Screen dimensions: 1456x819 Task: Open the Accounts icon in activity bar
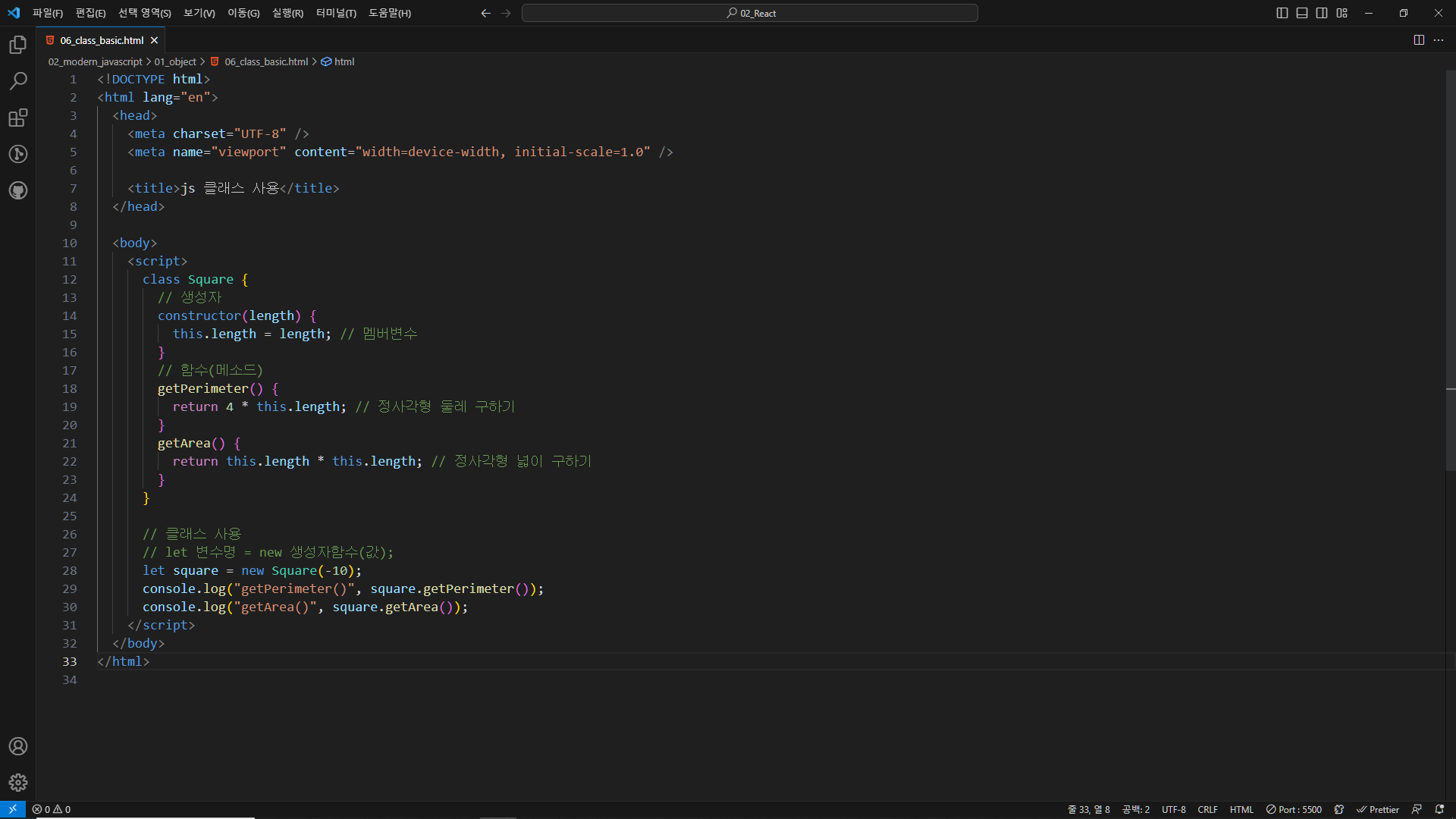click(18, 746)
